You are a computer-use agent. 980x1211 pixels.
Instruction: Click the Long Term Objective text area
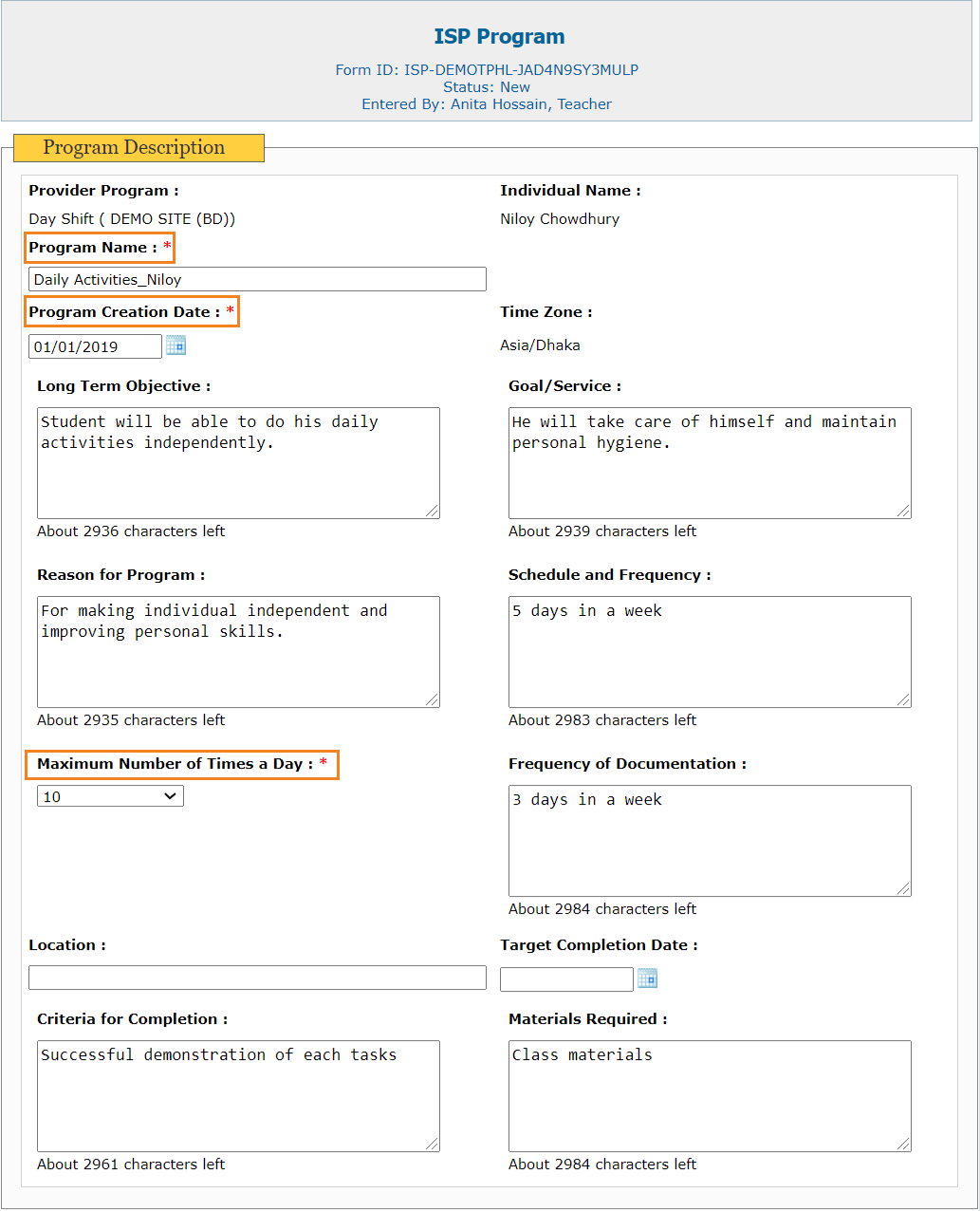coord(238,463)
